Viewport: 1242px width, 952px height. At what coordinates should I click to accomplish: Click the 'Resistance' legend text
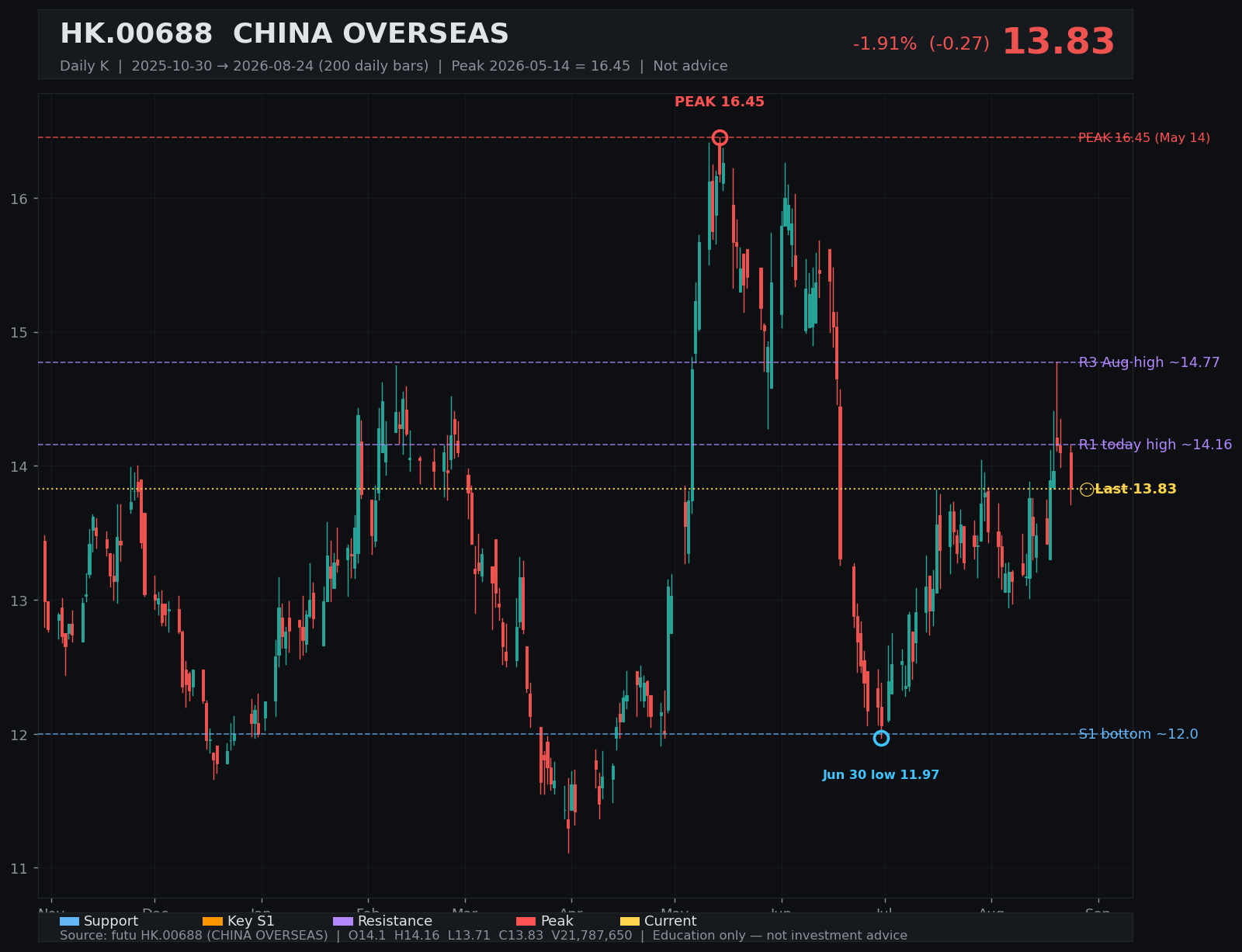pos(395,921)
